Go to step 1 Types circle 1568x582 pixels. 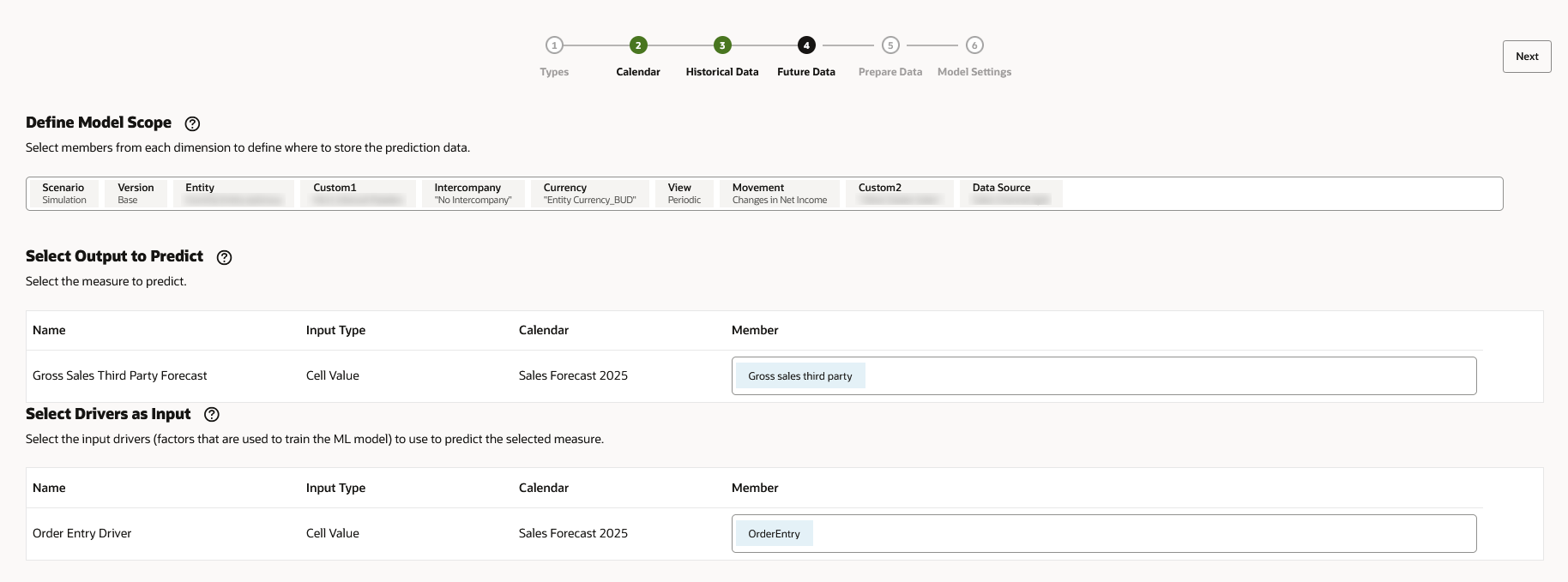click(554, 45)
